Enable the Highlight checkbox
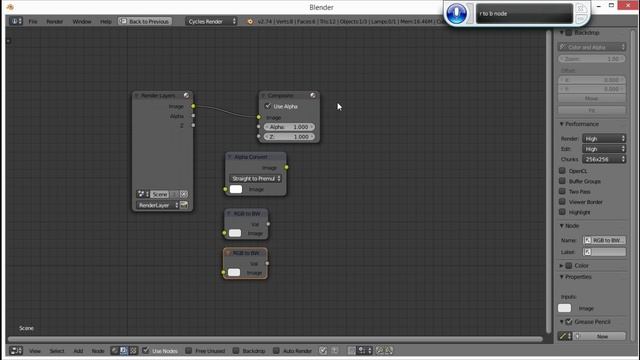This screenshot has width=640, height=360. click(562, 212)
